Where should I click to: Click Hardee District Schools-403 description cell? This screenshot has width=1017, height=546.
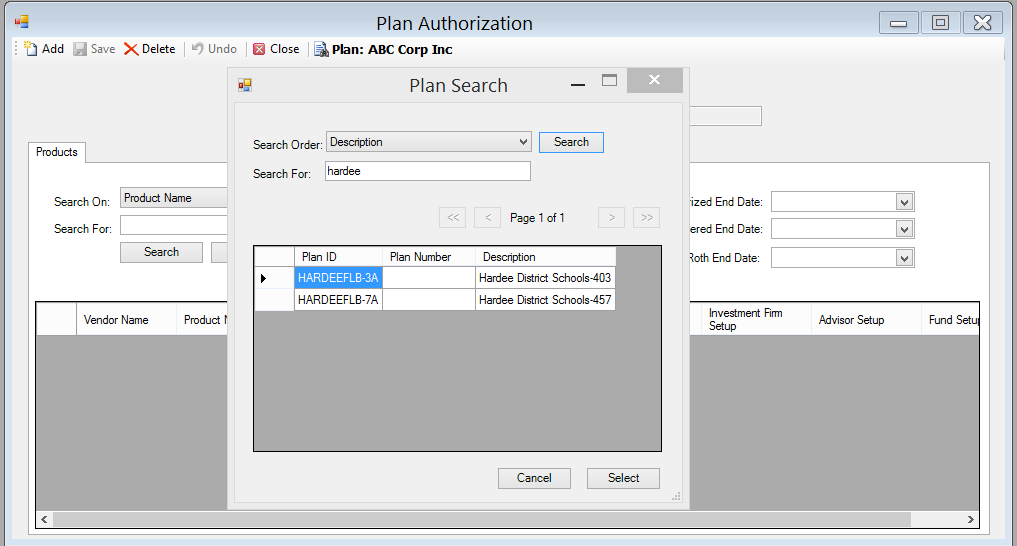(x=545, y=278)
